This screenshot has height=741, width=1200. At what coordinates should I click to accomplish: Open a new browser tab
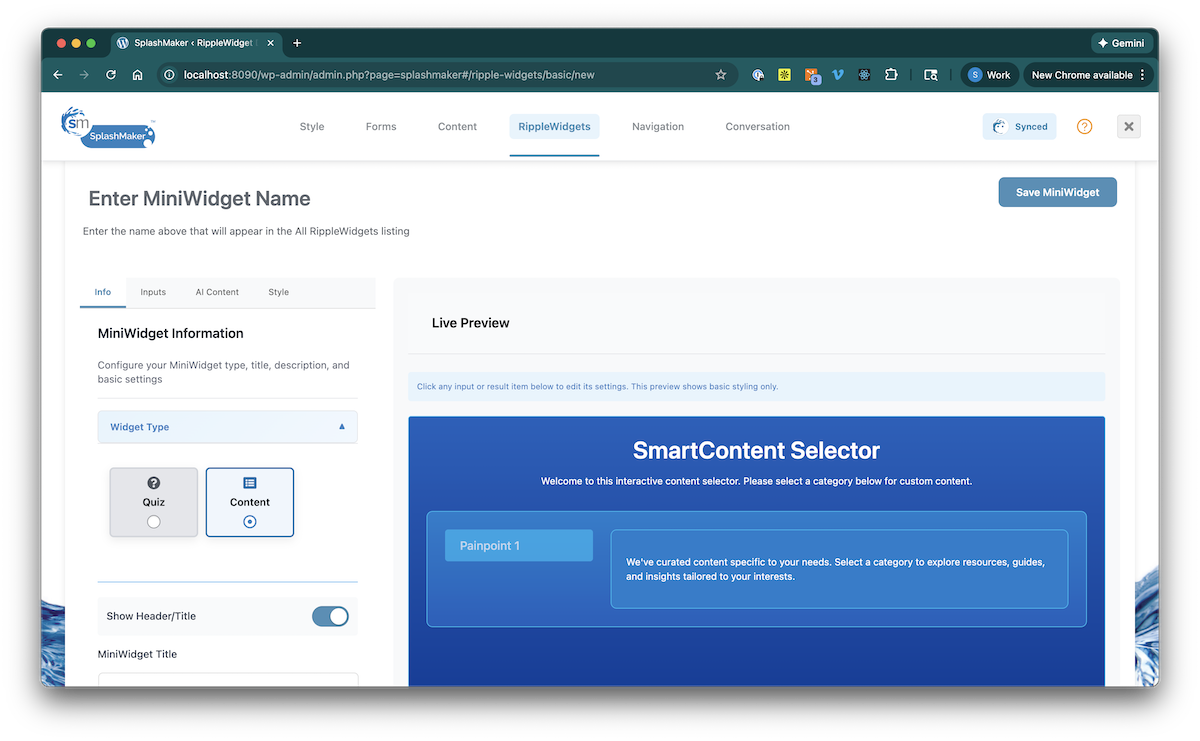297,43
